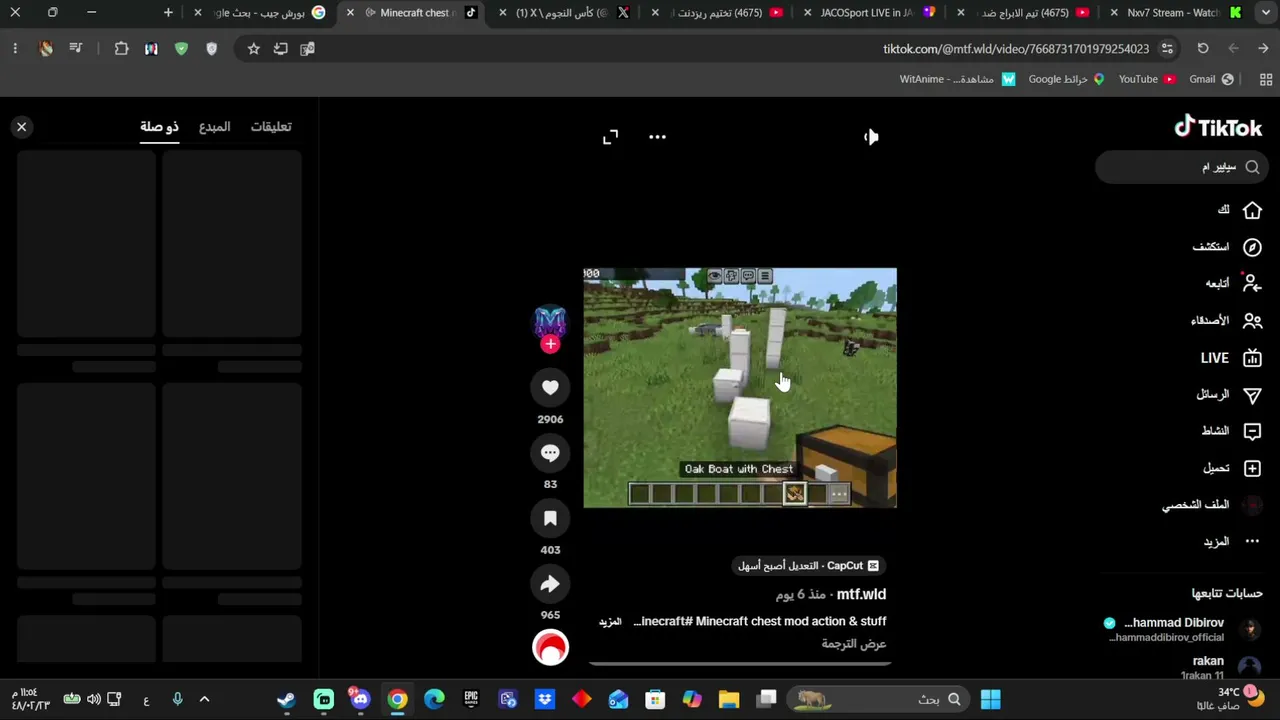Image resolution: width=1280 pixels, height=720 pixels.
Task: Open the media controls toolbar icon
Action: click(x=75, y=49)
